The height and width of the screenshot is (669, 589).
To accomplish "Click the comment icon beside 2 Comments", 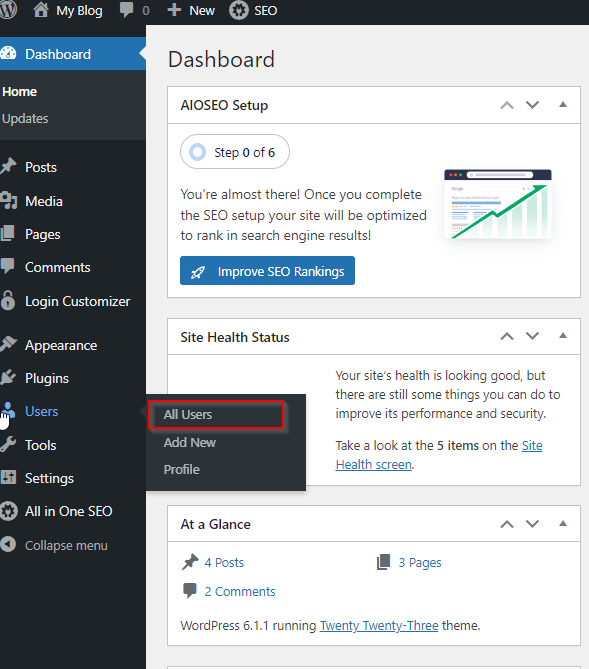I will pyautogui.click(x=190, y=590).
